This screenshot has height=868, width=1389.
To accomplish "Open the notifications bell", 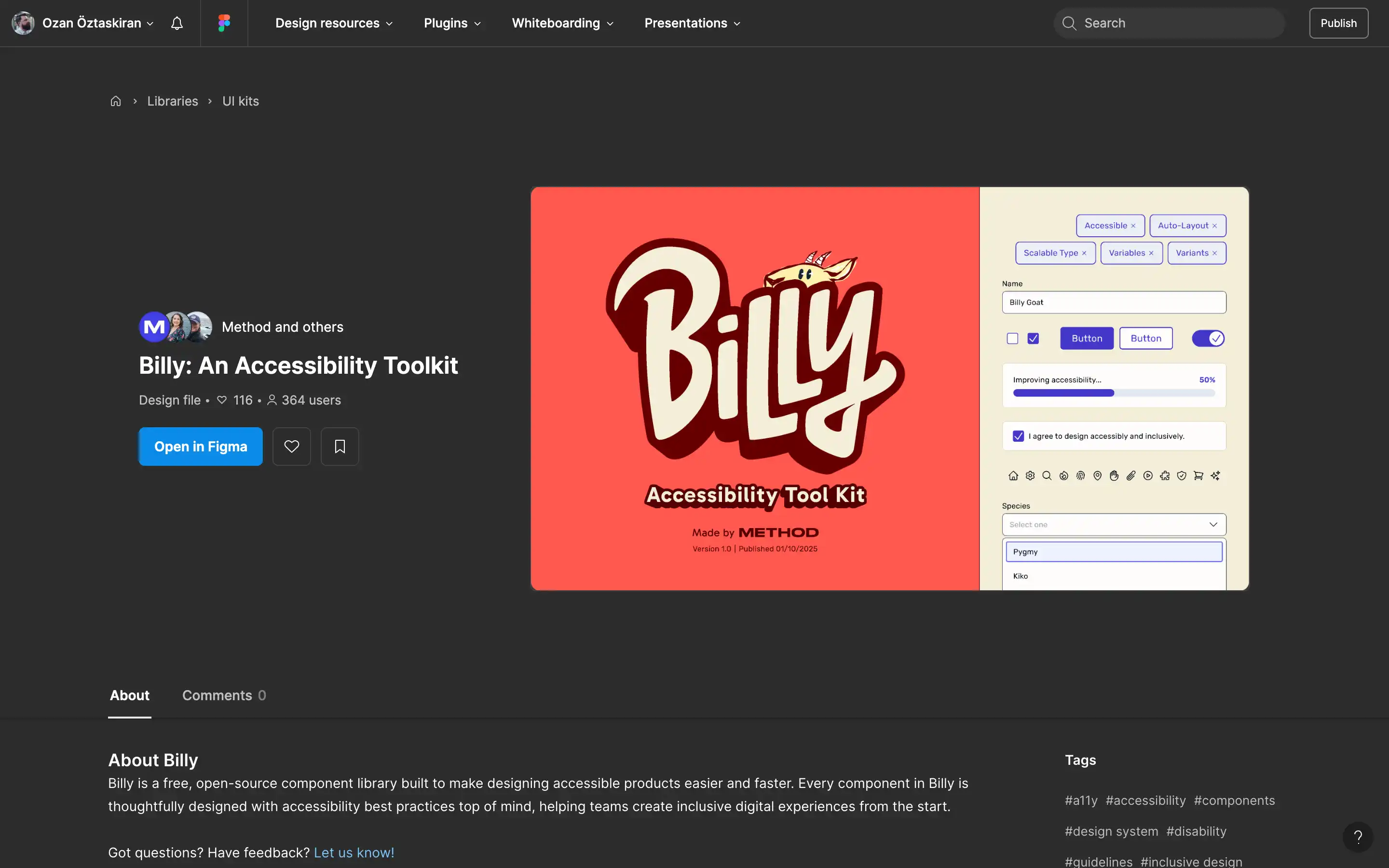I will click(177, 23).
